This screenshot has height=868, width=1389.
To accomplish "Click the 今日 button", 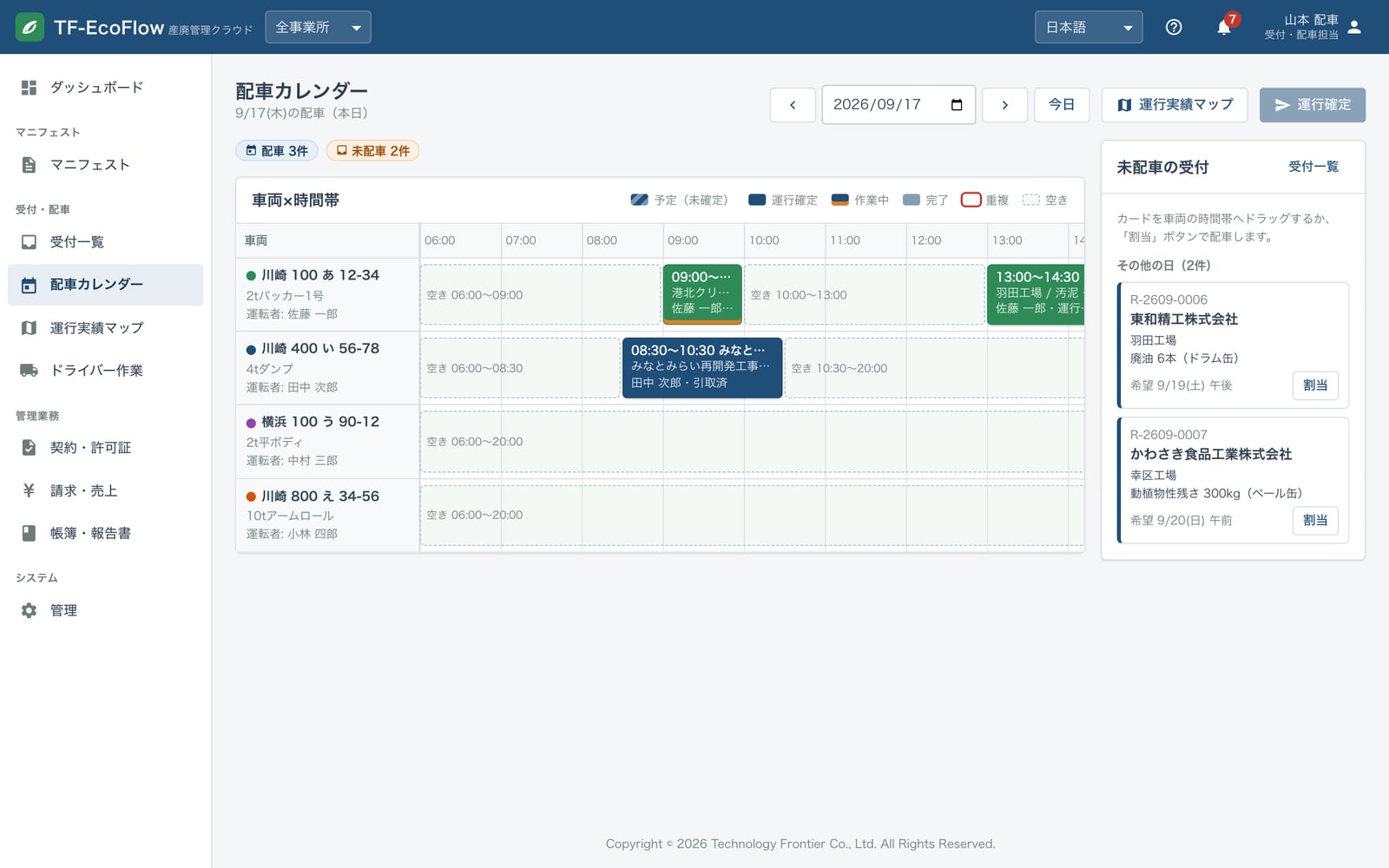I will point(1062,105).
